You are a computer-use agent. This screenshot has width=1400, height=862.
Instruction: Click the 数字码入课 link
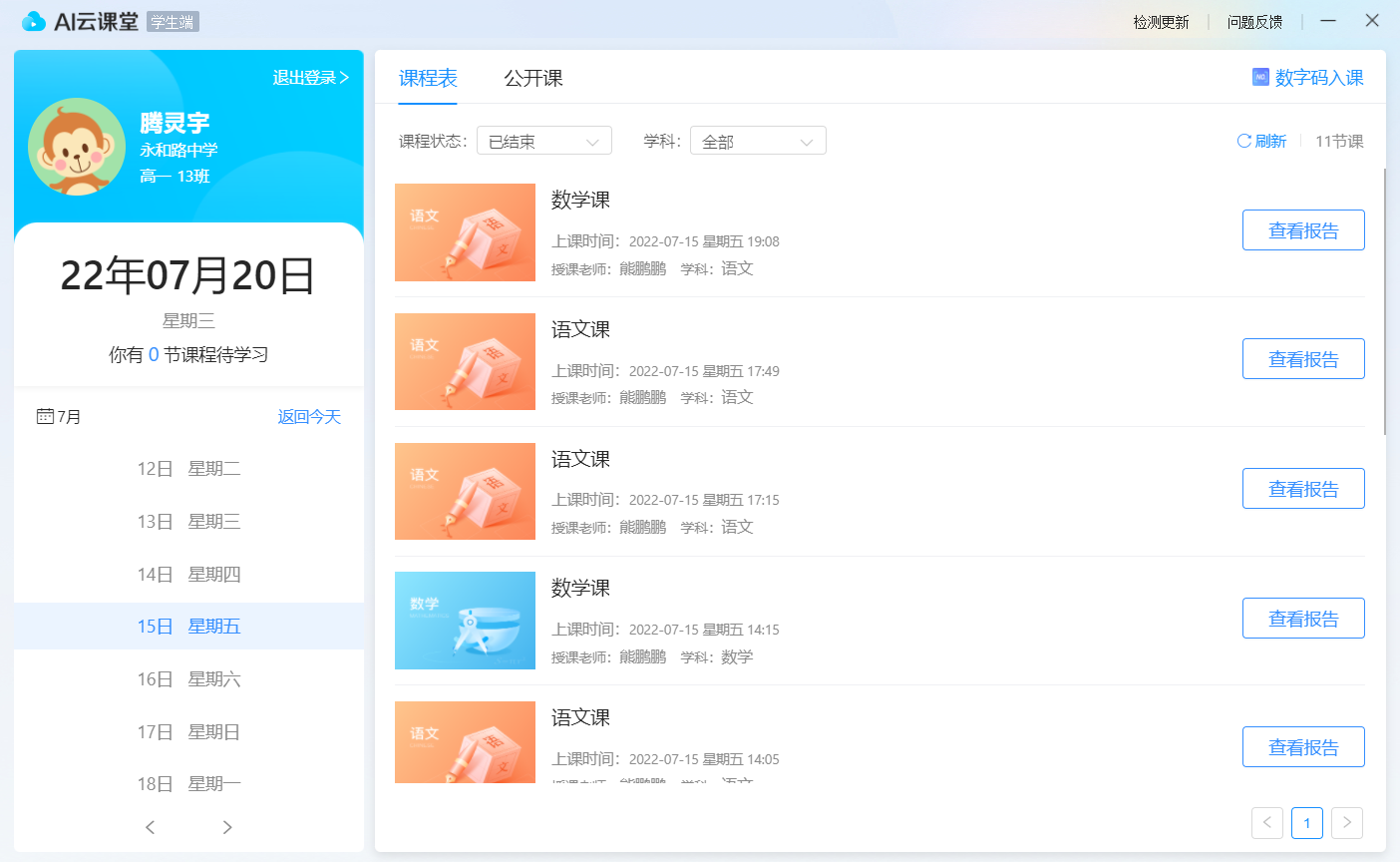1319,78
